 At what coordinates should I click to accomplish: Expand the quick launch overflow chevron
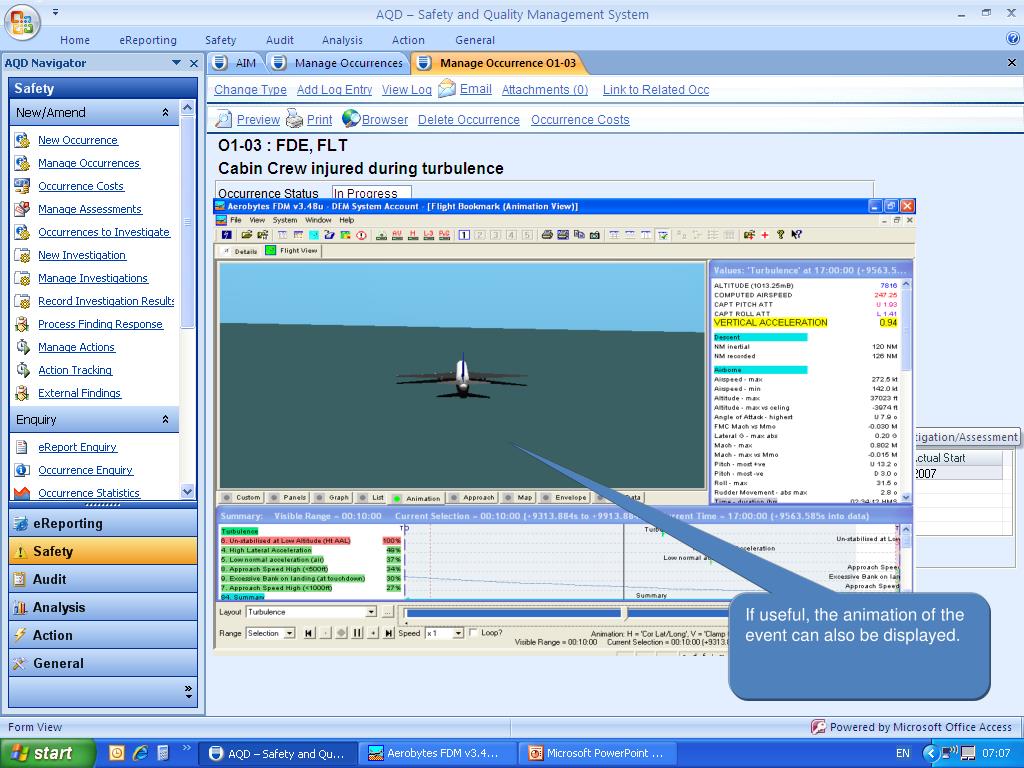[186, 748]
